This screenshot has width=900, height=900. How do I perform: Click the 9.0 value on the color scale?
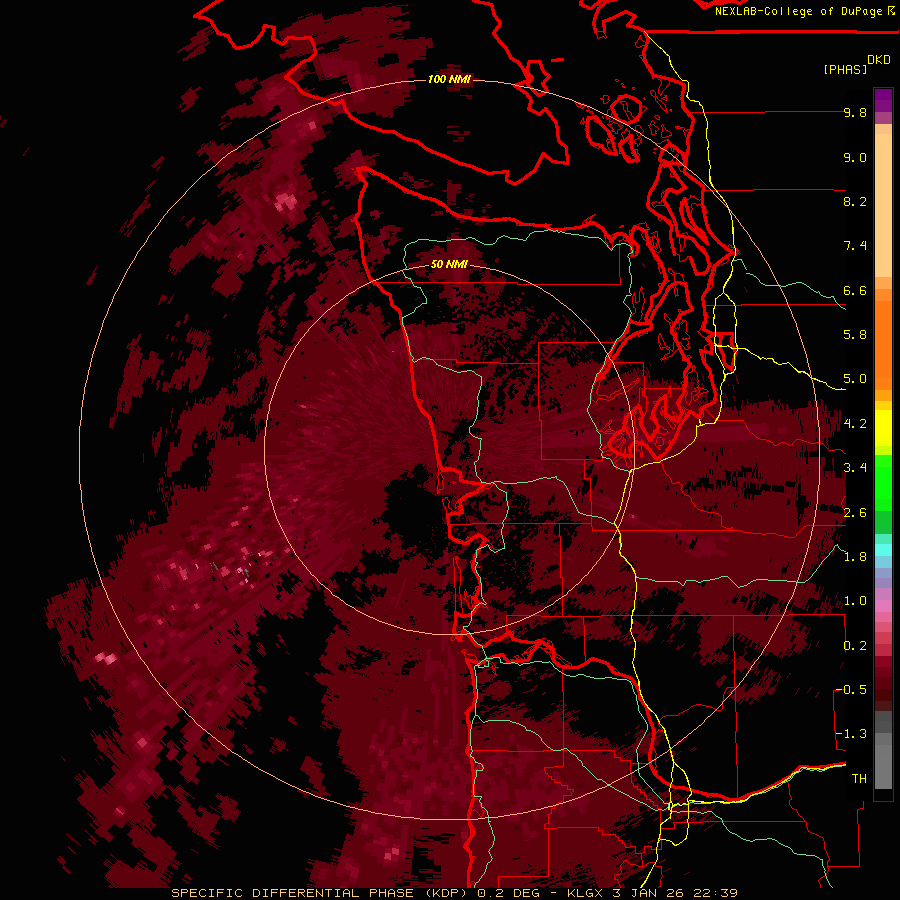[855, 157]
